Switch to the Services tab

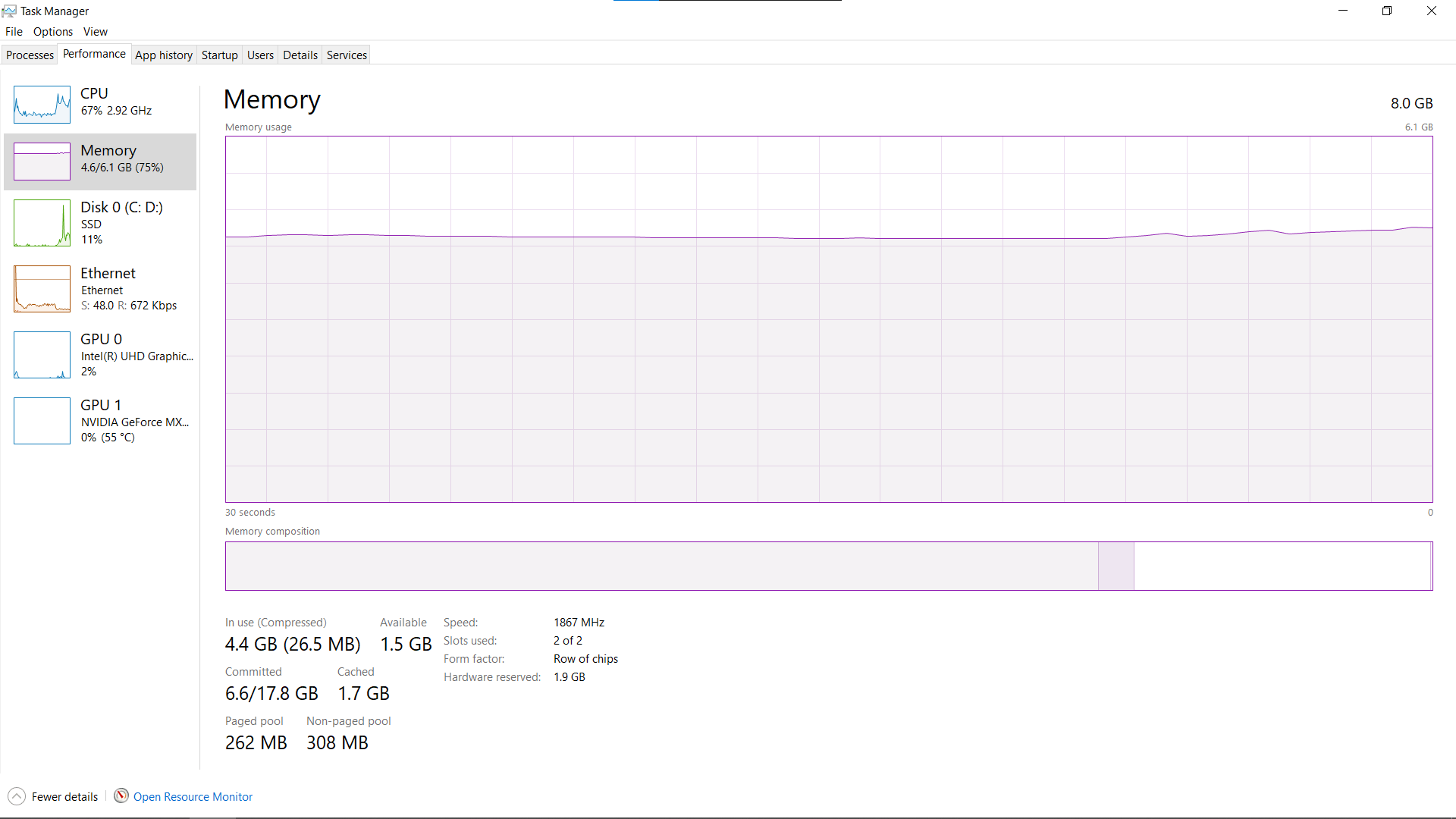(x=347, y=55)
